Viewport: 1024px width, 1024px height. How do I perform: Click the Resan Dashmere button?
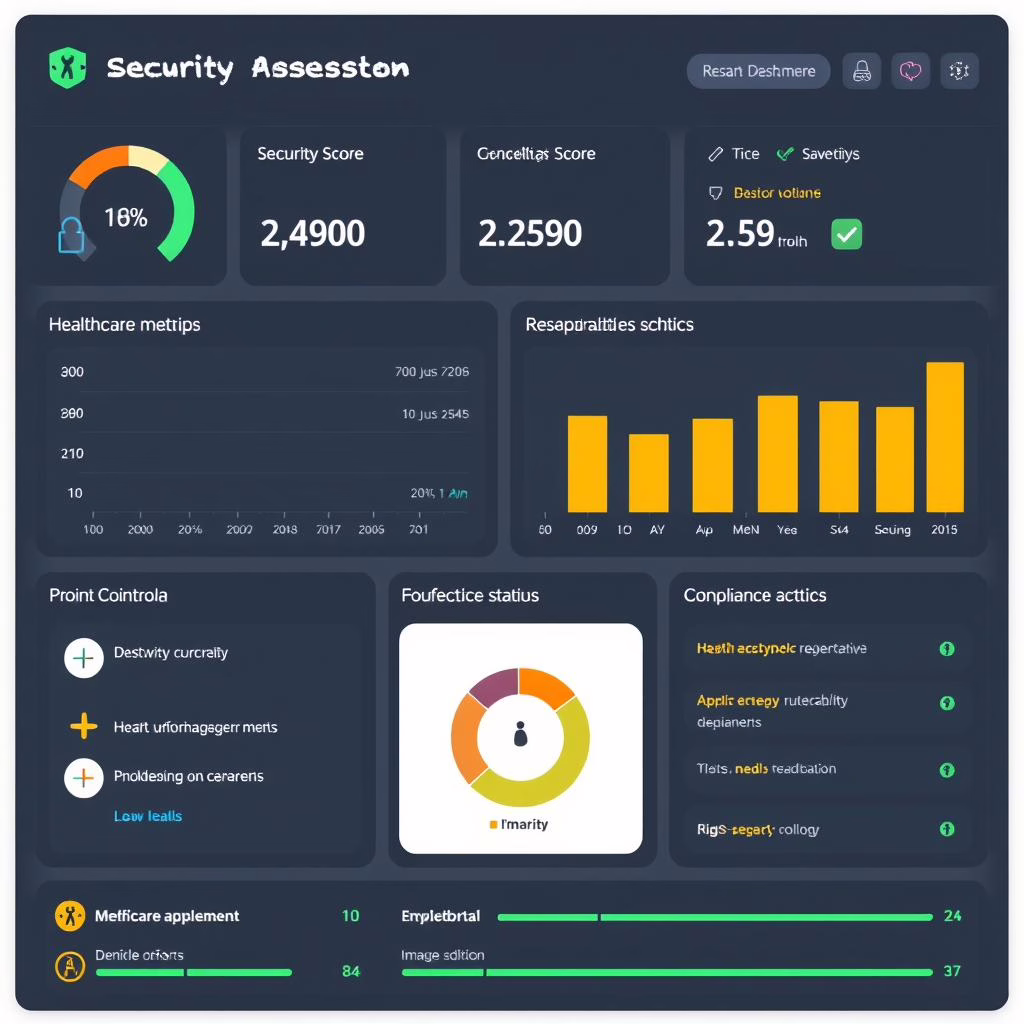click(758, 71)
